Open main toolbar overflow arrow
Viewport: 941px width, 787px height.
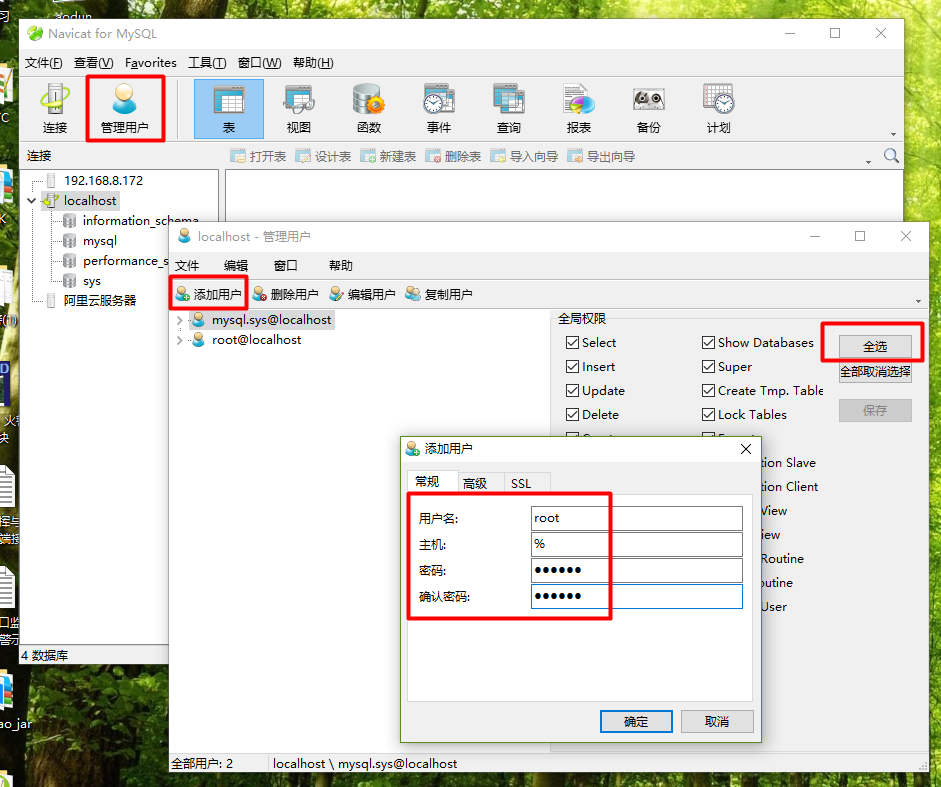click(893, 134)
